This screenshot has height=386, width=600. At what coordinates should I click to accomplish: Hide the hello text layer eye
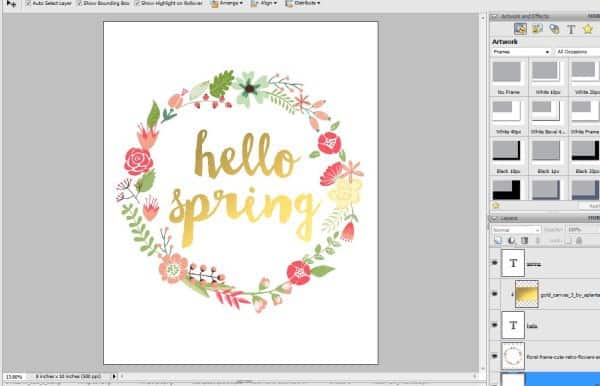tap(494, 325)
